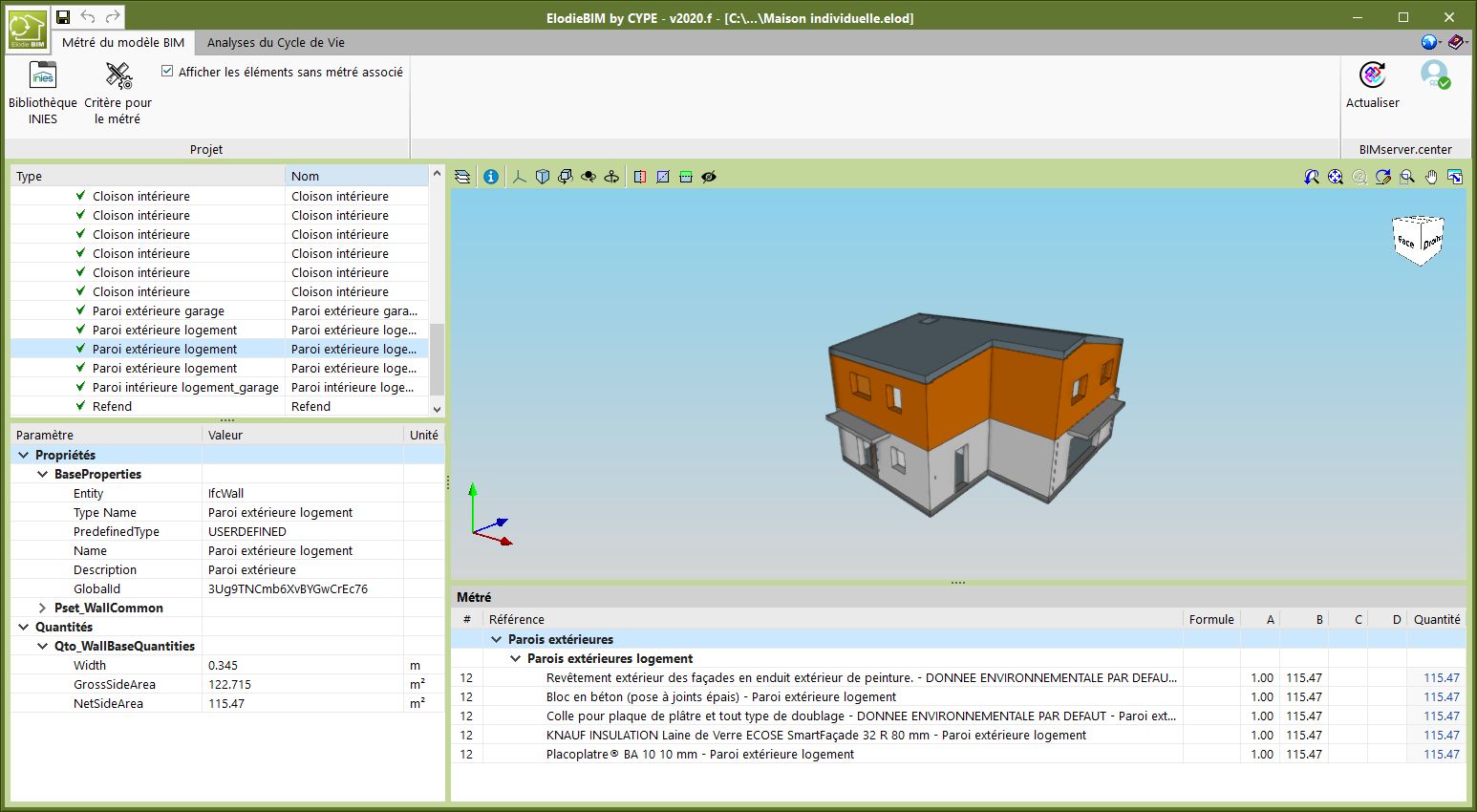The image size is (1477, 812).
Task: Collapse the Qto_WallBaseQuantities node
Action: tap(42, 647)
